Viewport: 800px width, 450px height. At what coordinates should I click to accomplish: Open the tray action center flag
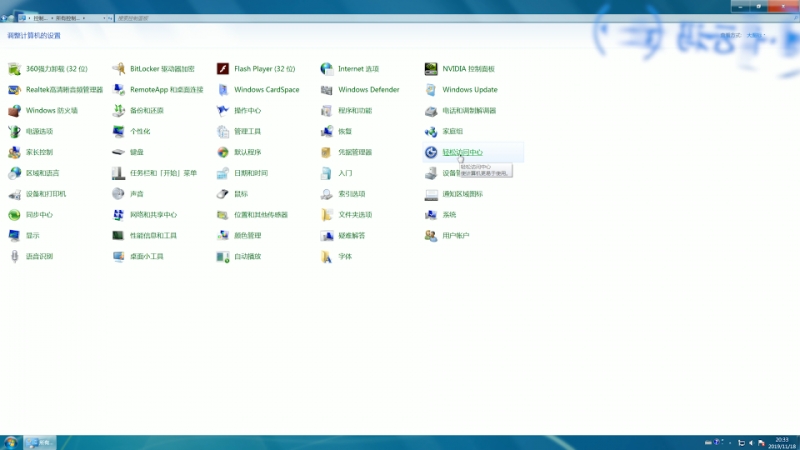761,443
